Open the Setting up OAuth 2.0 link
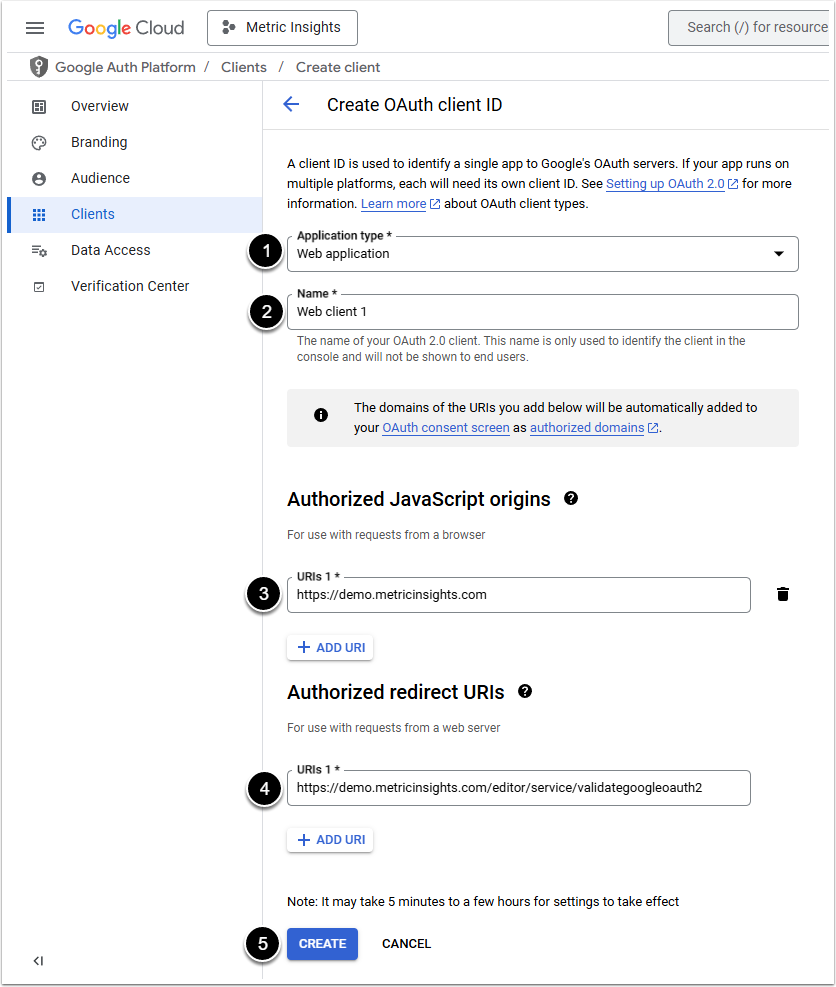The width and height of the screenshot is (836, 987). 665,184
